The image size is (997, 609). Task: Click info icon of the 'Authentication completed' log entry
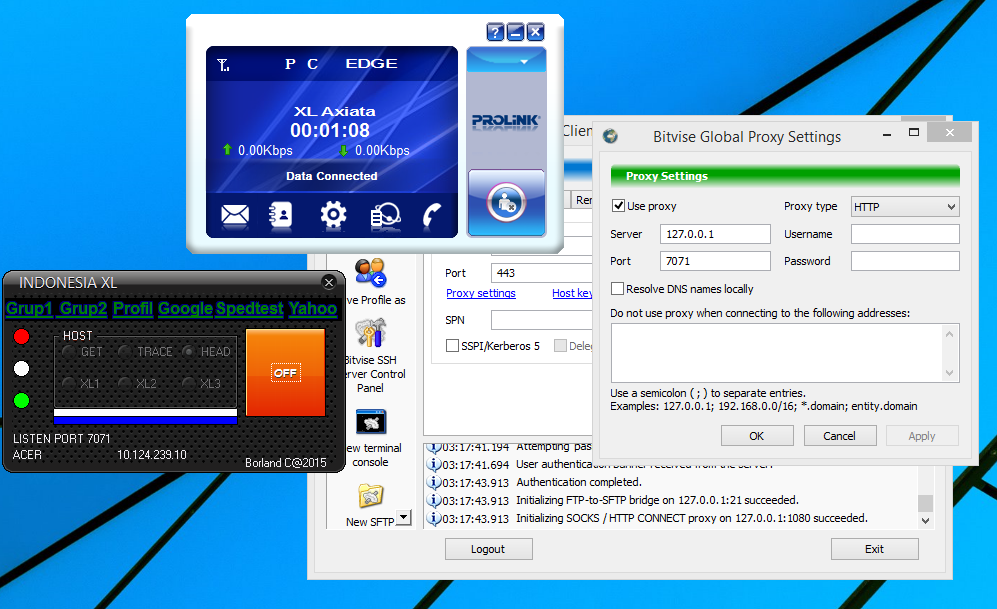(x=434, y=482)
